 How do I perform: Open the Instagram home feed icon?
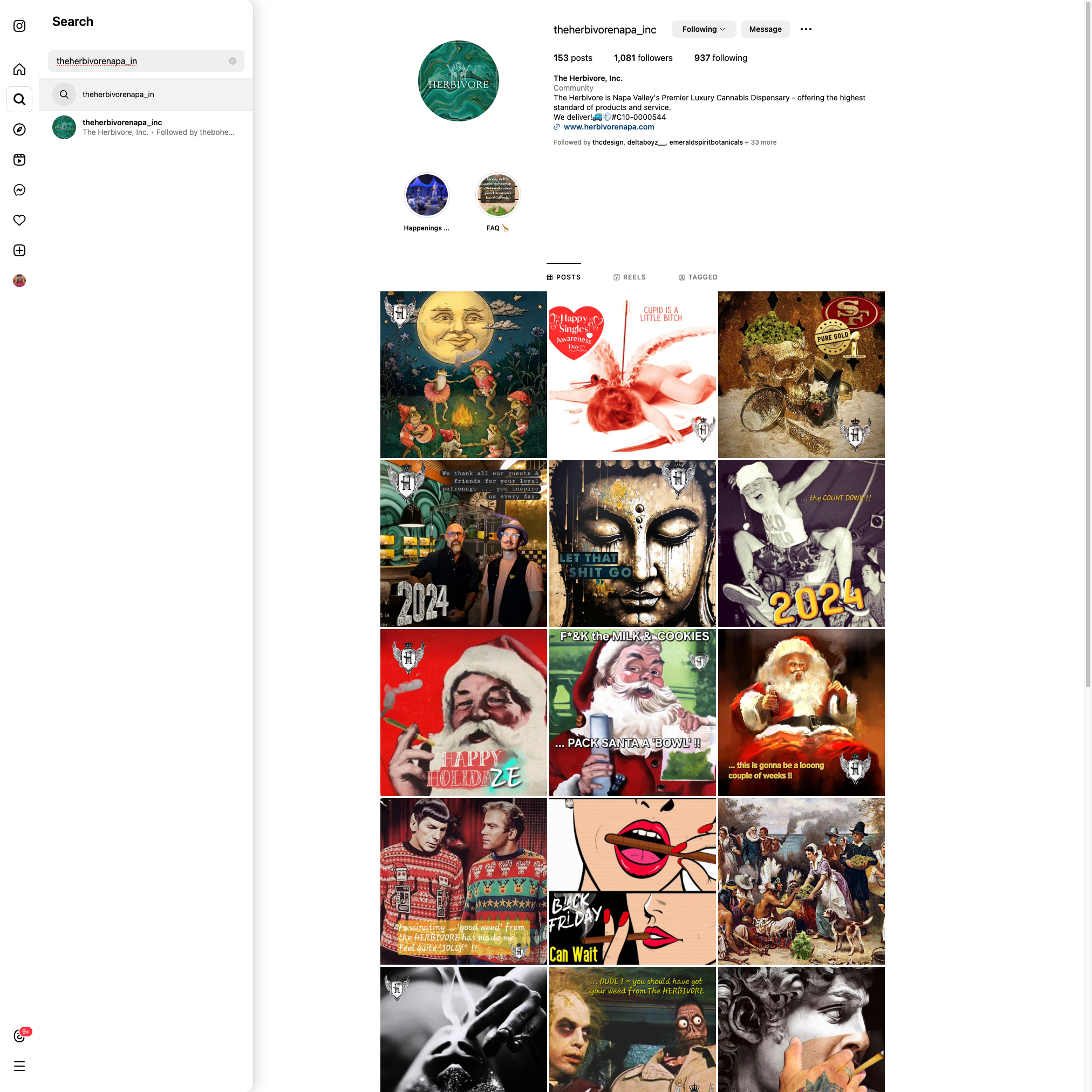tap(19, 69)
